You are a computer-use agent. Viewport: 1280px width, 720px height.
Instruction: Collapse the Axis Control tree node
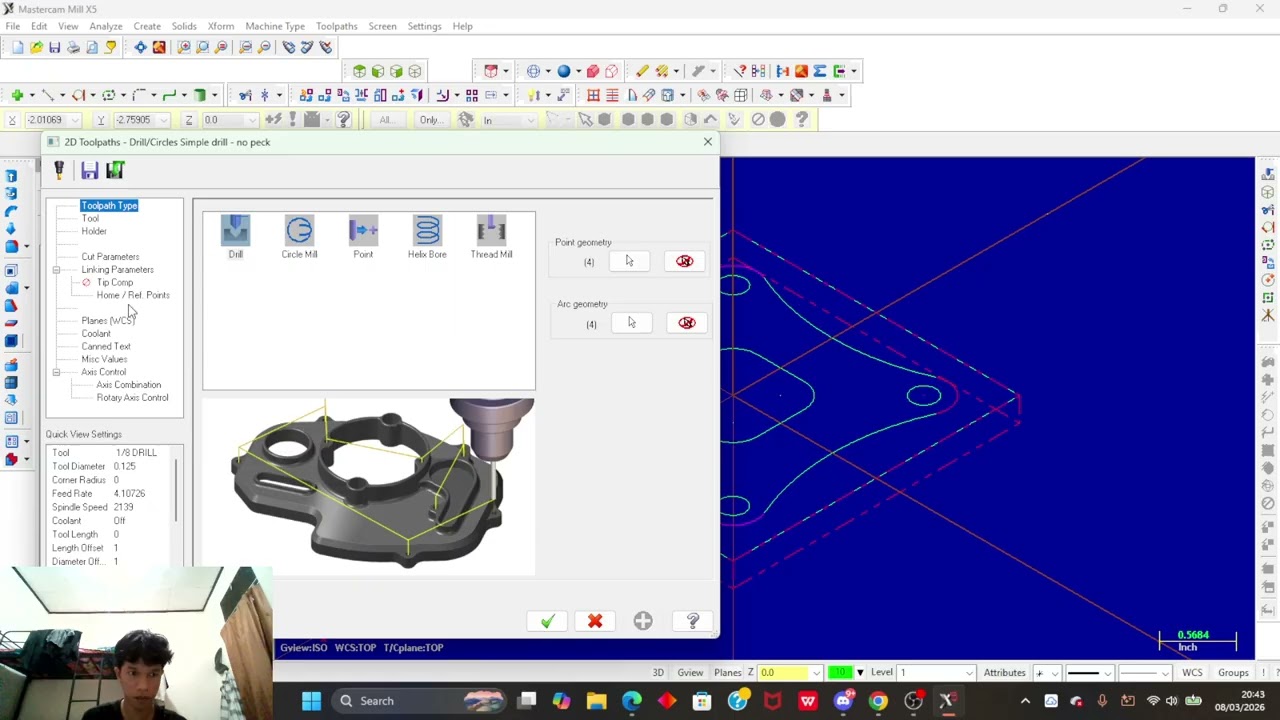click(x=57, y=372)
